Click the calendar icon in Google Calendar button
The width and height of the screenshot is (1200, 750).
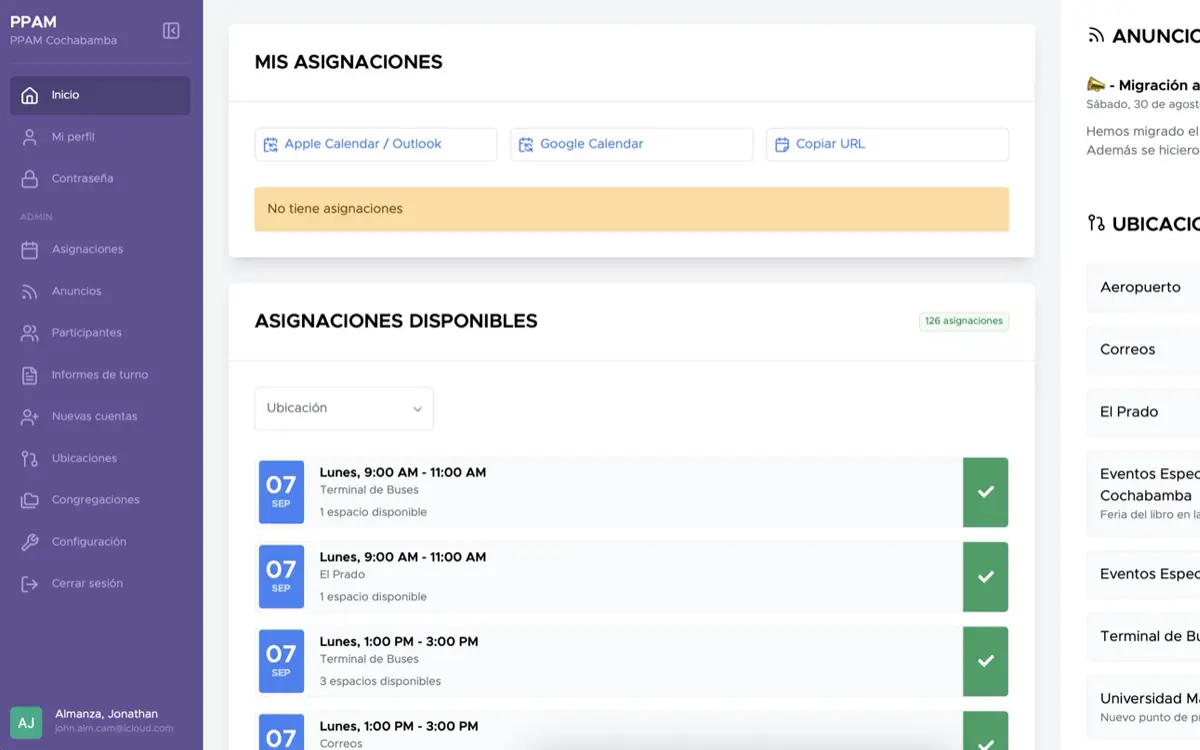(x=526, y=145)
